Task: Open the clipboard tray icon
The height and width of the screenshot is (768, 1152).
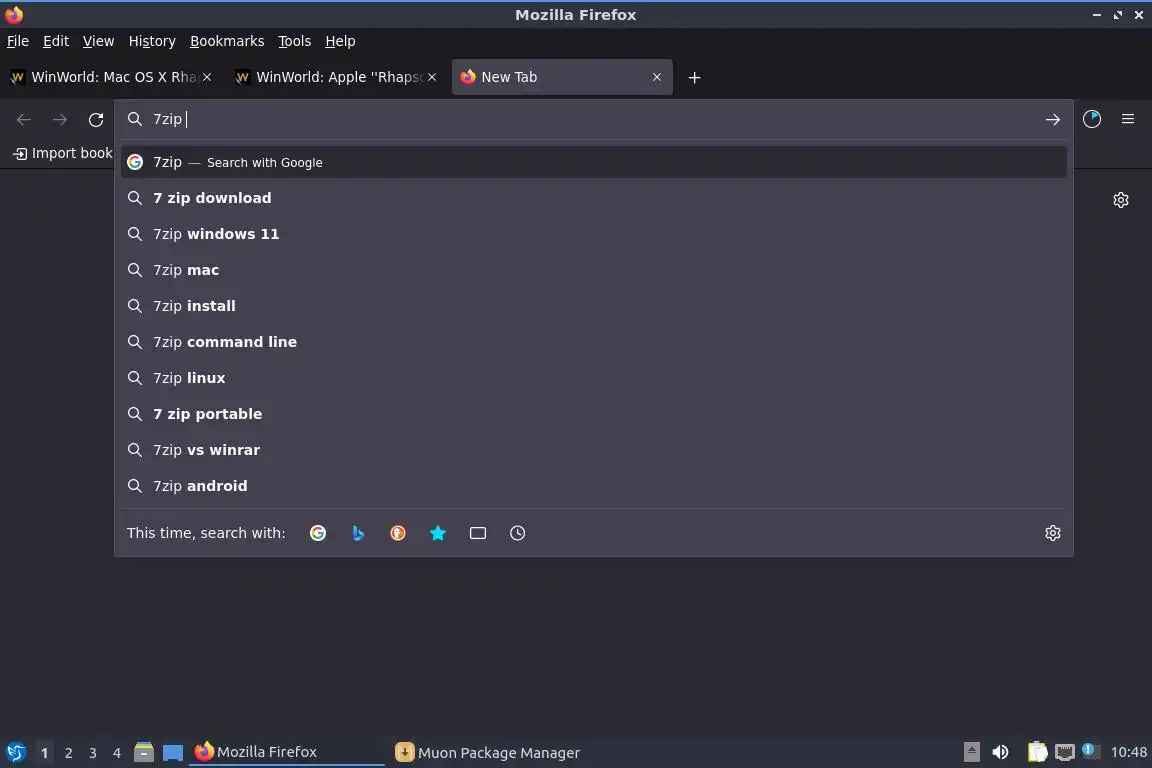Action: point(1037,752)
